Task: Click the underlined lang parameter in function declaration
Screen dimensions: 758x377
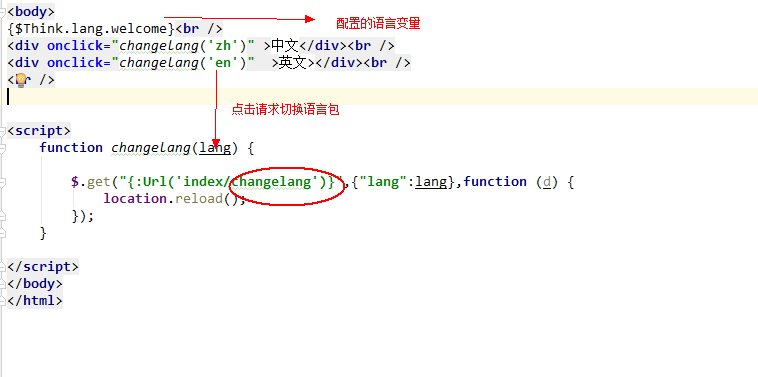Action: click(215, 148)
